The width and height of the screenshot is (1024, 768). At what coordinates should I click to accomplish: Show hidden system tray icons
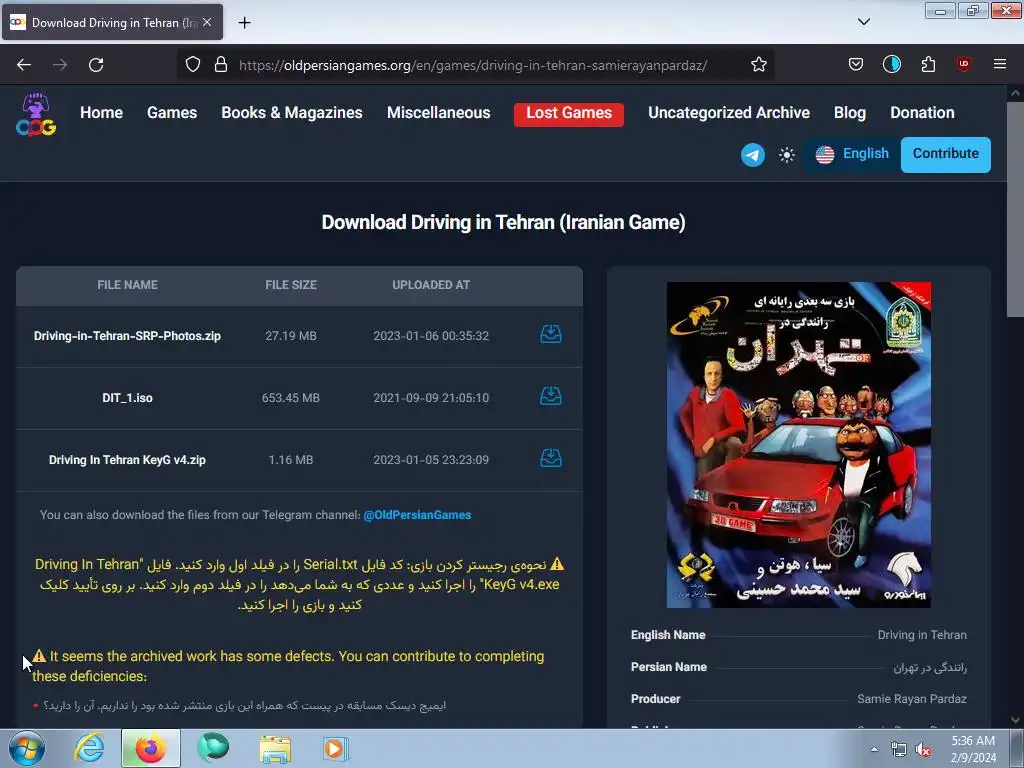tap(874, 749)
